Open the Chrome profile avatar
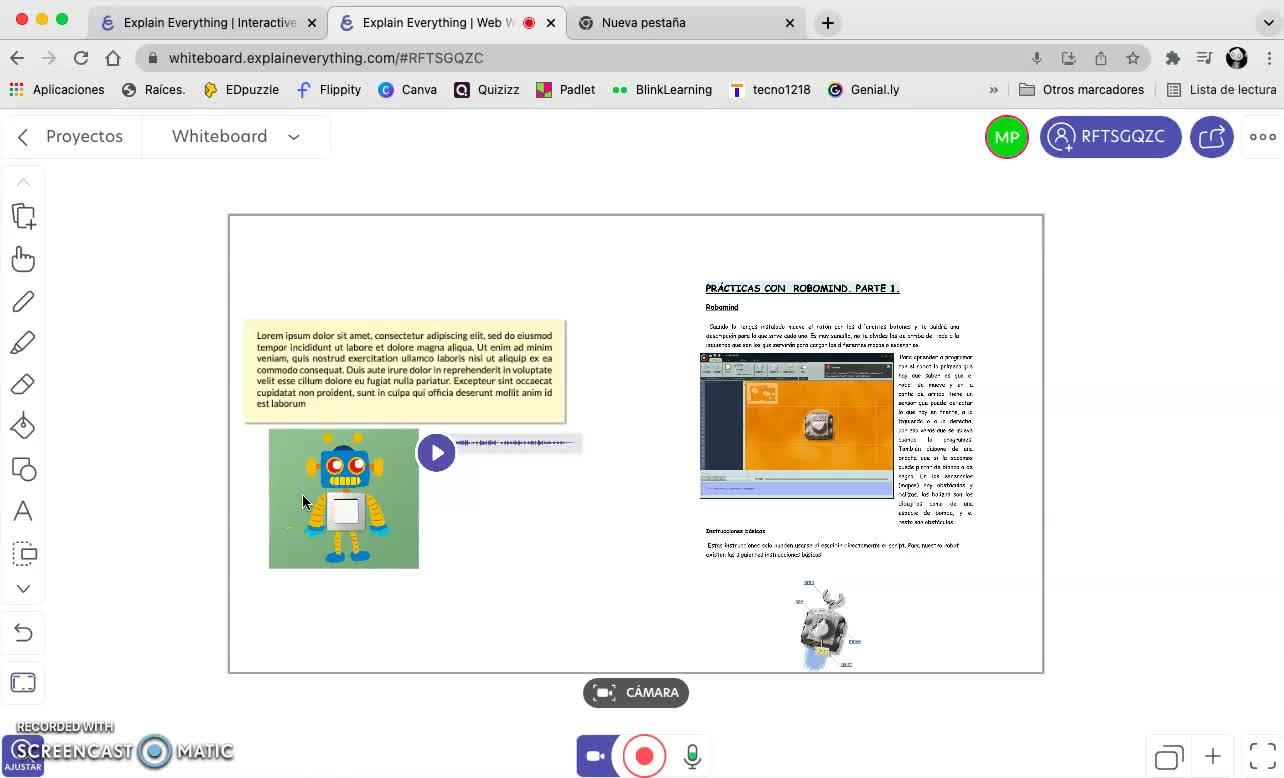The image size is (1284, 778). pyautogui.click(x=1237, y=58)
